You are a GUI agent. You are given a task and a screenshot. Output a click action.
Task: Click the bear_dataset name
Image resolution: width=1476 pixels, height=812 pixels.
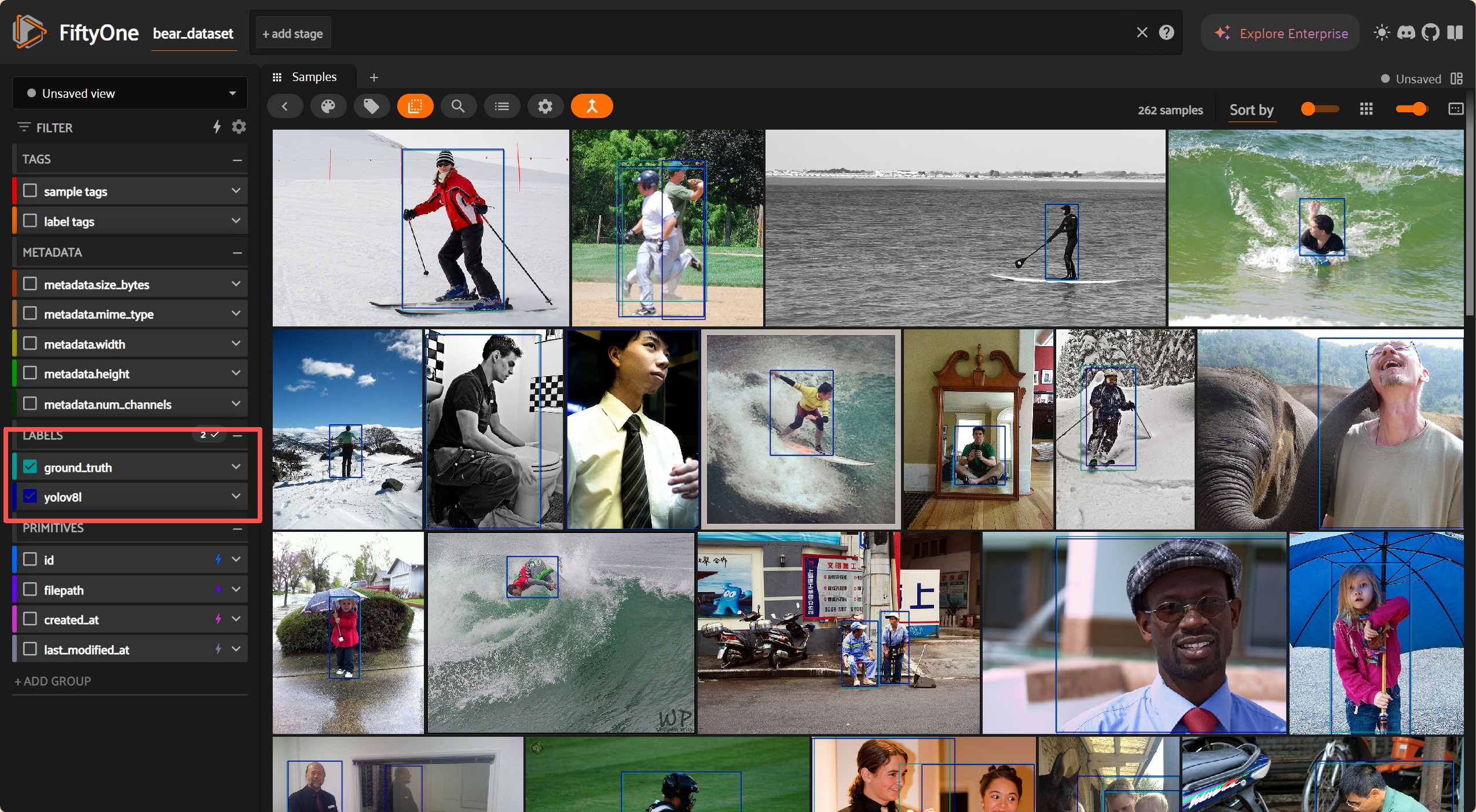(193, 34)
